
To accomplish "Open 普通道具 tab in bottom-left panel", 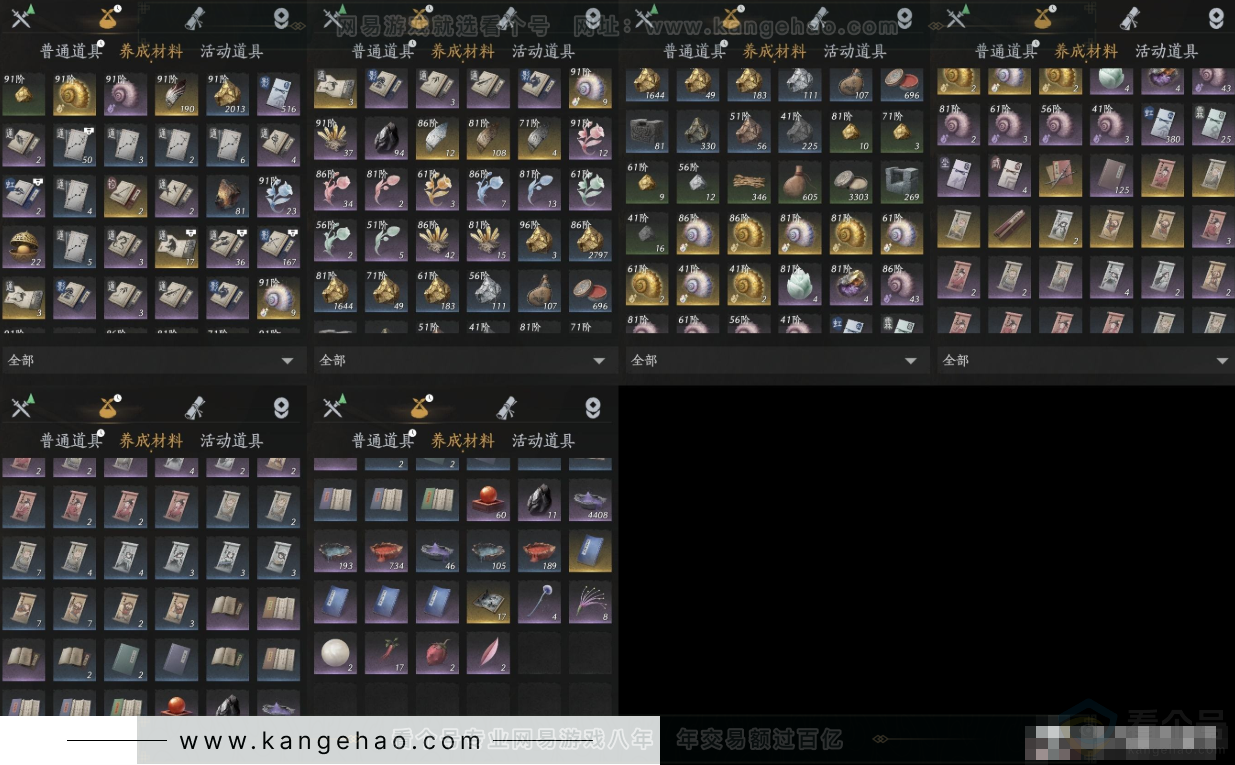I will coord(71,440).
